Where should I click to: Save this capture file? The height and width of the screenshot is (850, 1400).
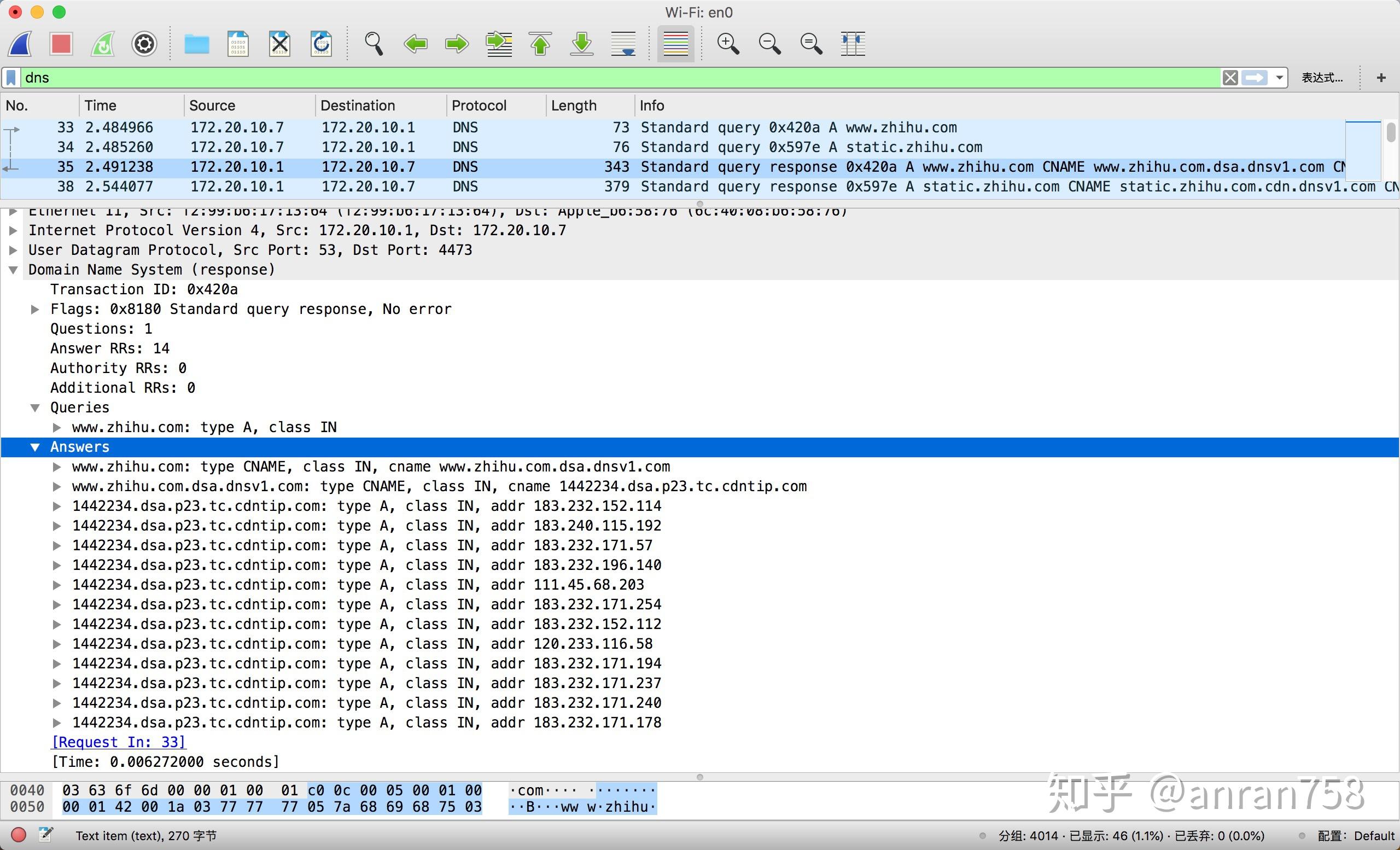coord(238,44)
